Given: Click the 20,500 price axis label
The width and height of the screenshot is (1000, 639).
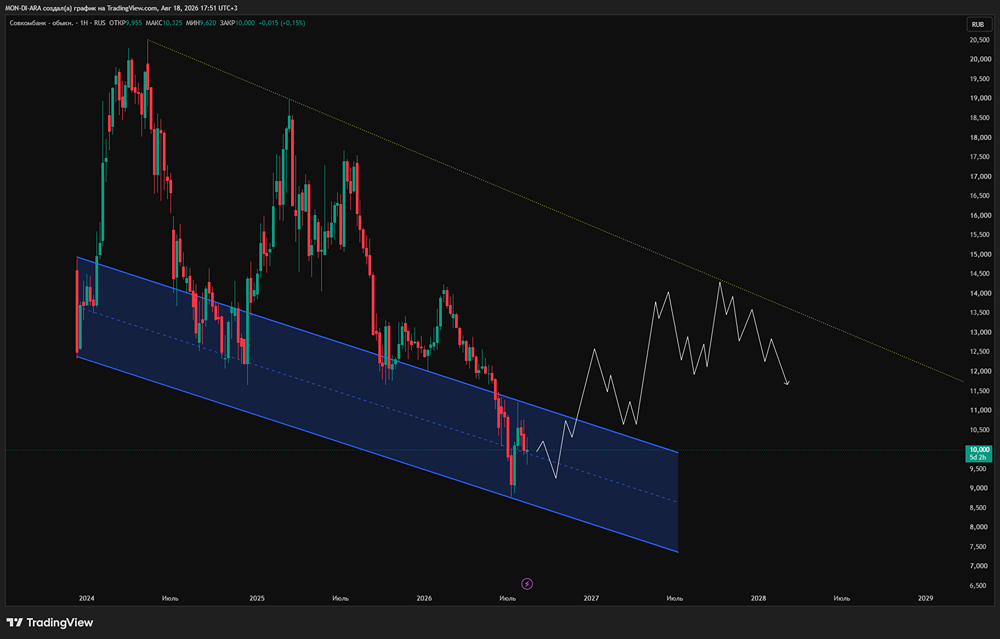Looking at the screenshot, I should pos(980,40).
